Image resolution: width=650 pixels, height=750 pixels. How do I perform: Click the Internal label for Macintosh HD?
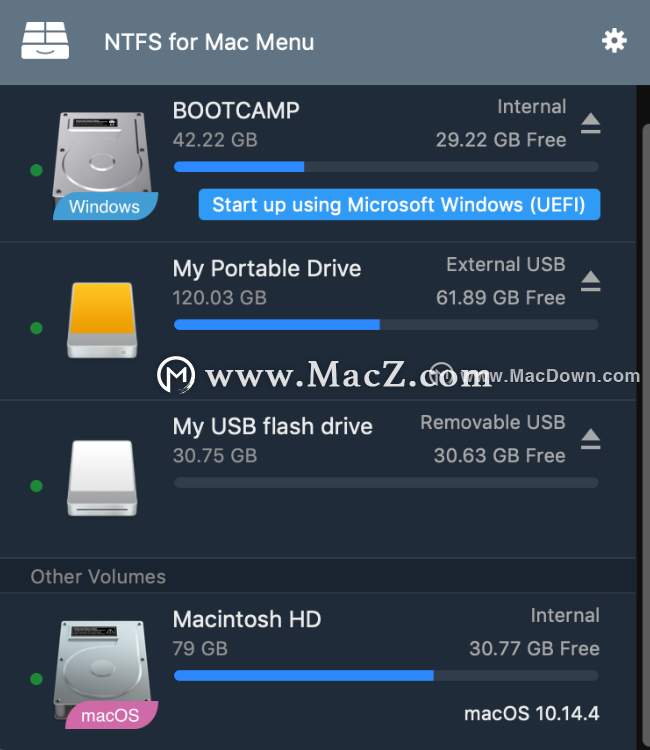click(x=565, y=616)
